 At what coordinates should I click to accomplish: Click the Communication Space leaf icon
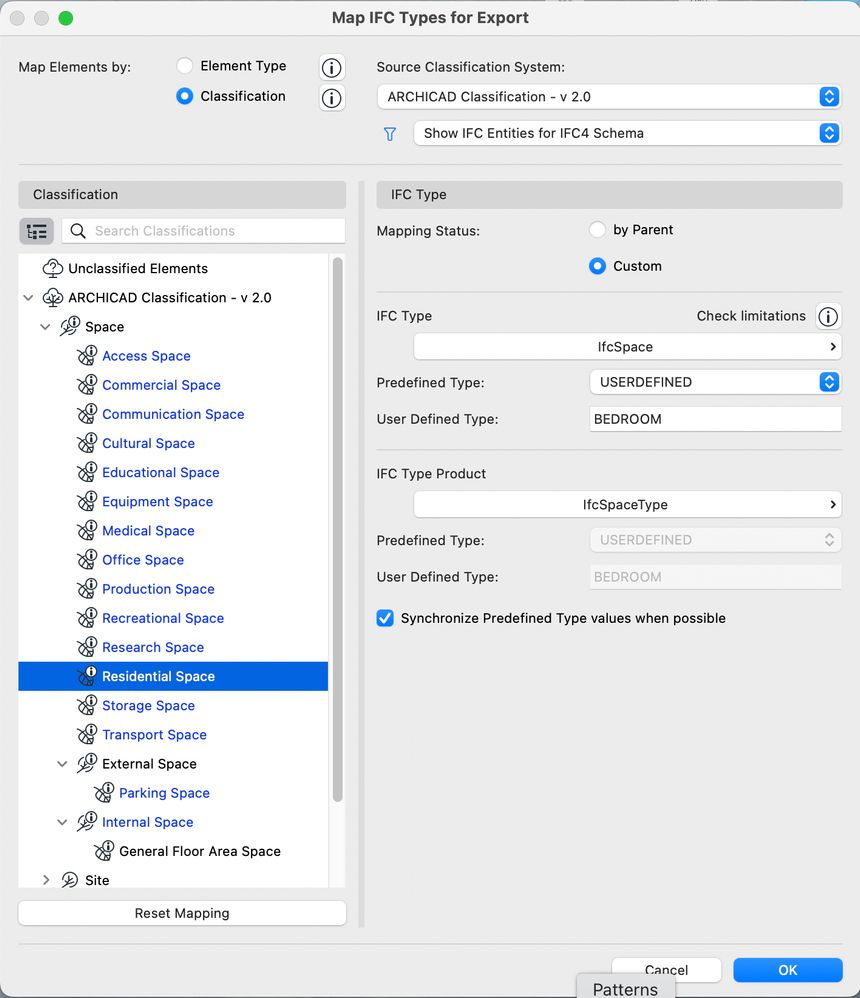click(x=87, y=414)
